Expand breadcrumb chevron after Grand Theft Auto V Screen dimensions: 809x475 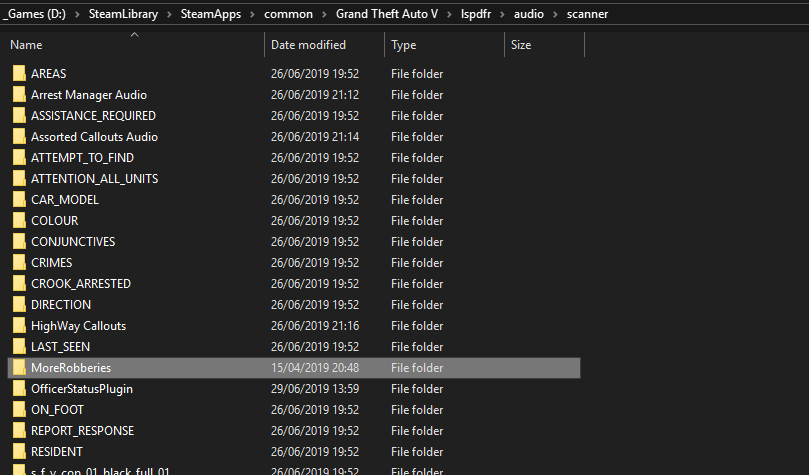pyautogui.click(x=449, y=14)
